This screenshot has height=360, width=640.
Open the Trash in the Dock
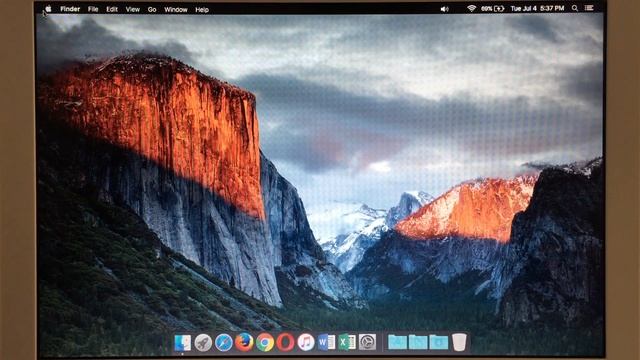click(x=459, y=342)
